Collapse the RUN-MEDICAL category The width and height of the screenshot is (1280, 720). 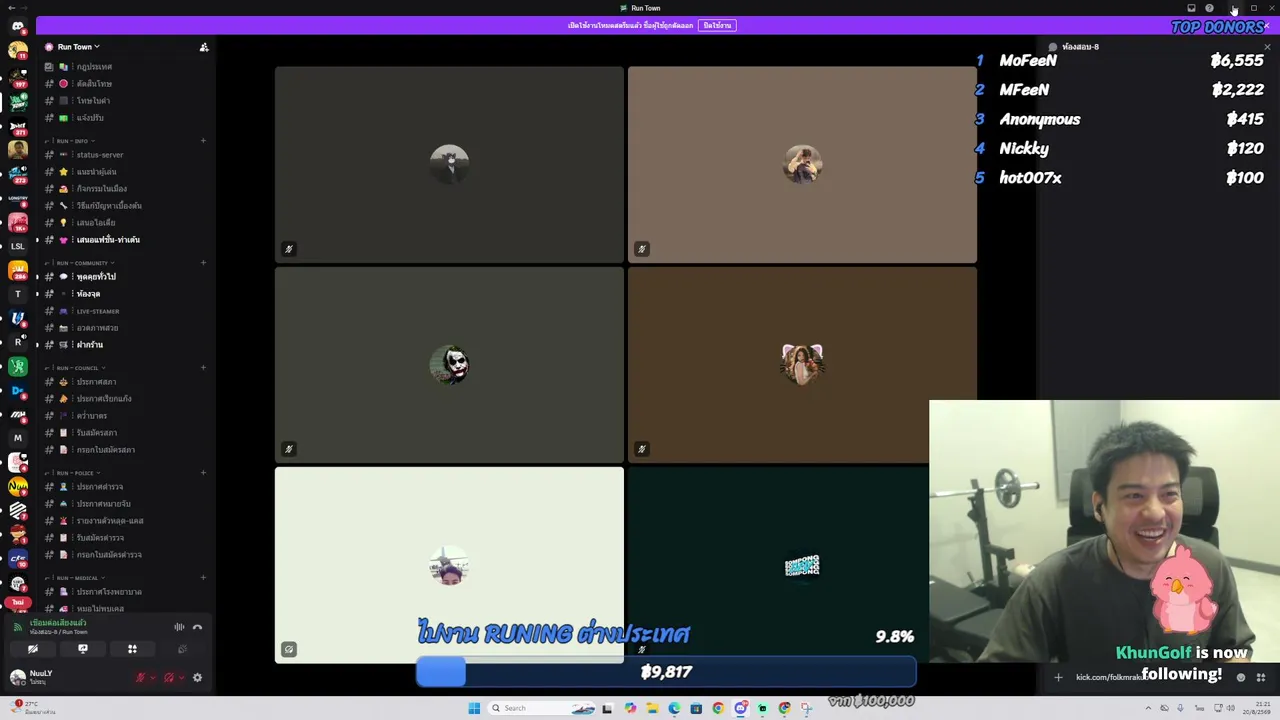click(77, 578)
